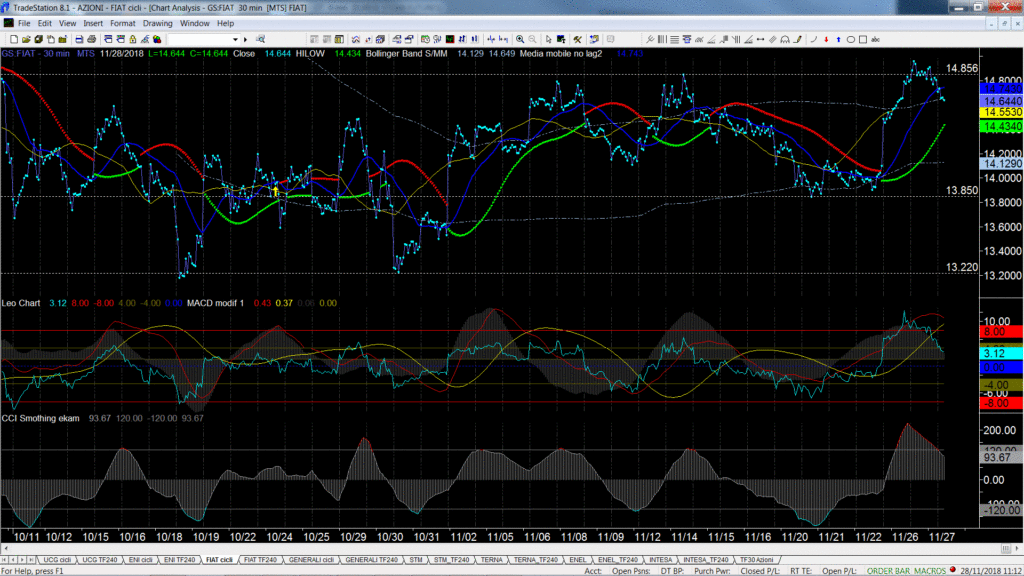Click the padlock icon in toolbar
The height and width of the screenshot is (576, 1024).
(x=133, y=39)
